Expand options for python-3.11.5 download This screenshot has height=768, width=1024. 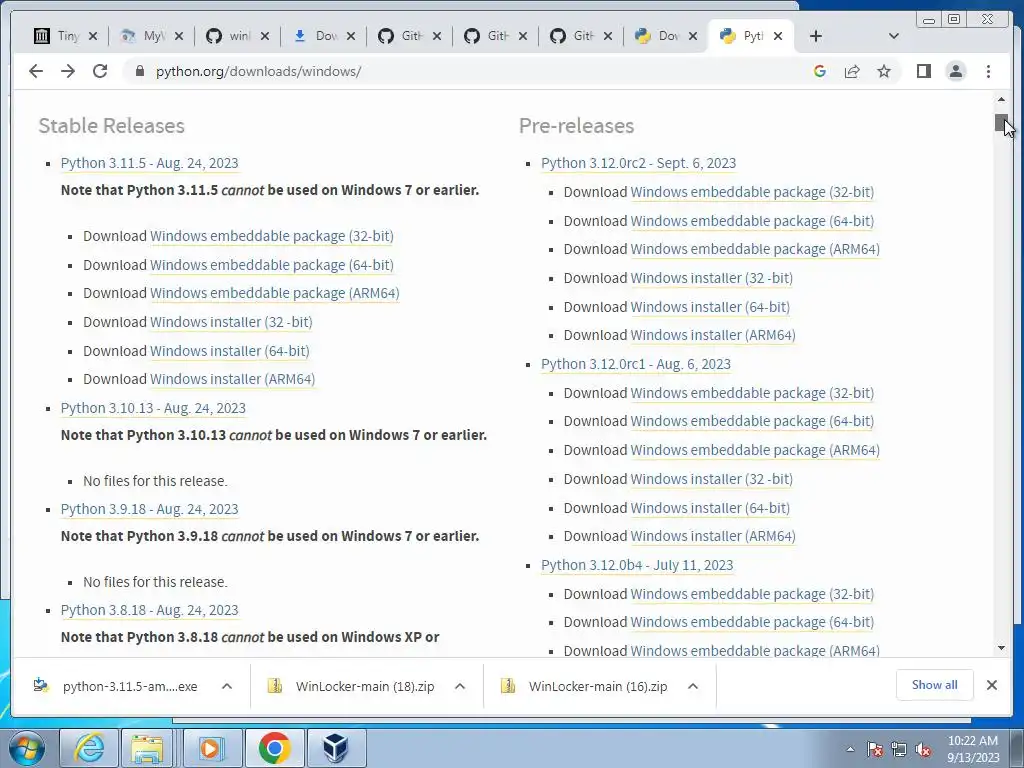[227, 686]
